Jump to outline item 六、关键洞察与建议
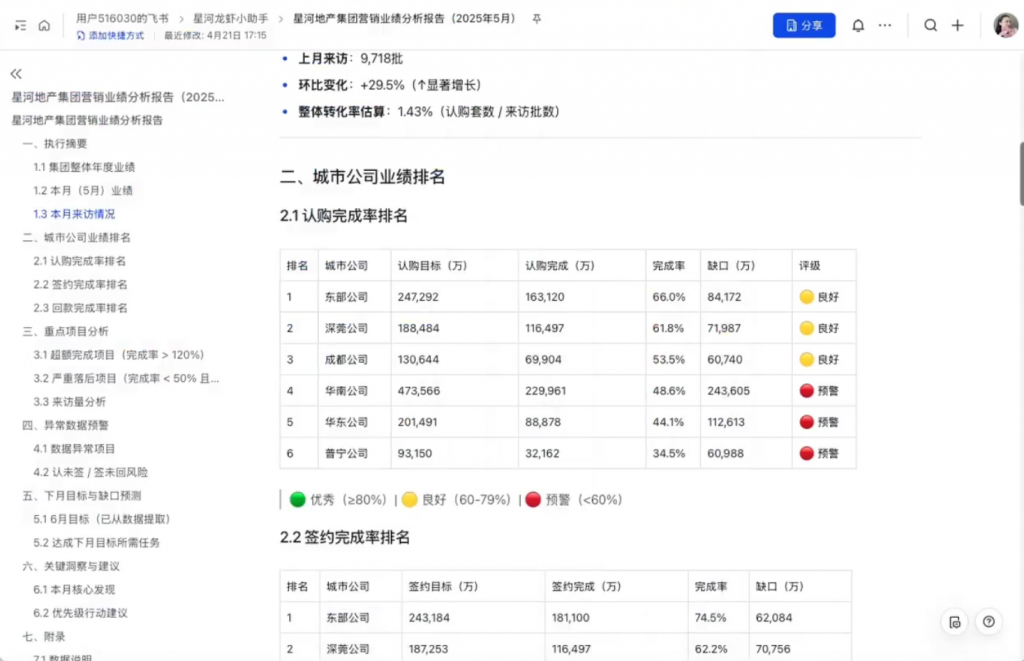 click(x=71, y=566)
